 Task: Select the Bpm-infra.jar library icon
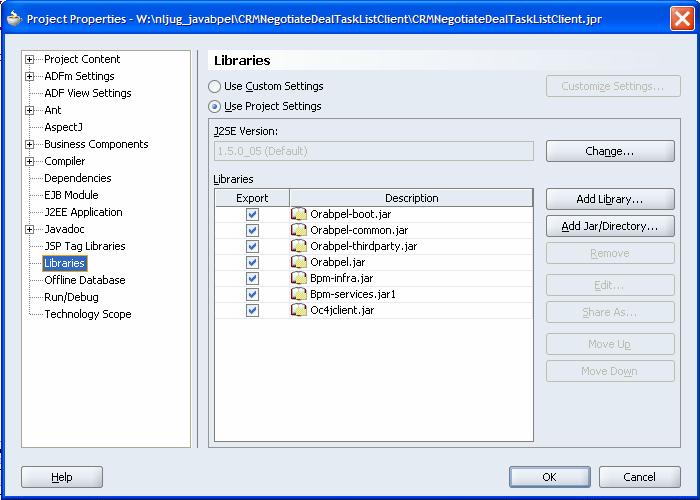pos(299,278)
